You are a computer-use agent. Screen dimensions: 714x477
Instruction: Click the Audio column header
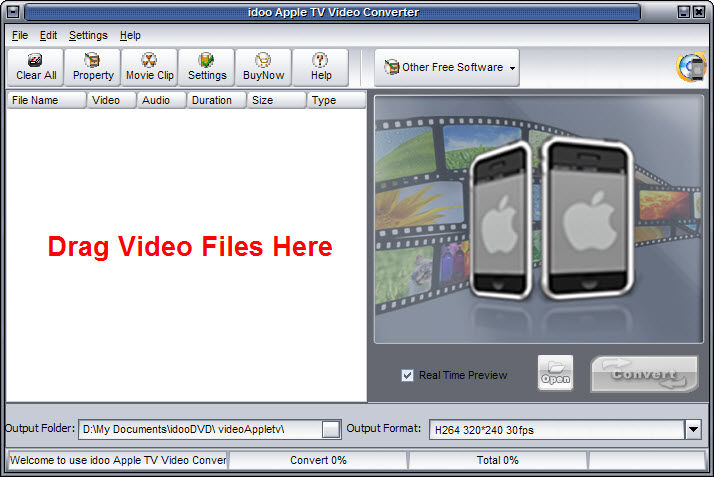click(x=162, y=100)
